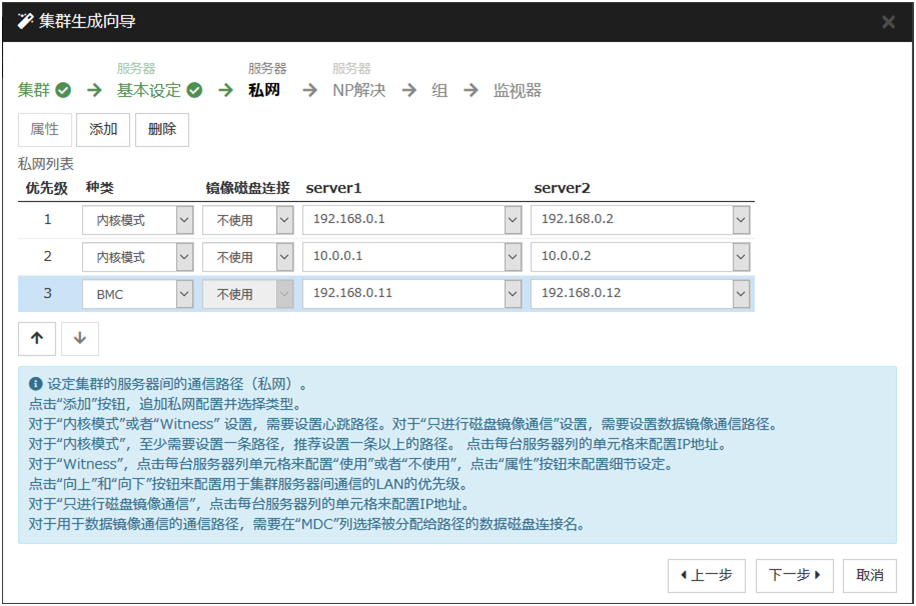Go to the NP解决 wizard step
916x606 pixels.
click(x=358, y=91)
